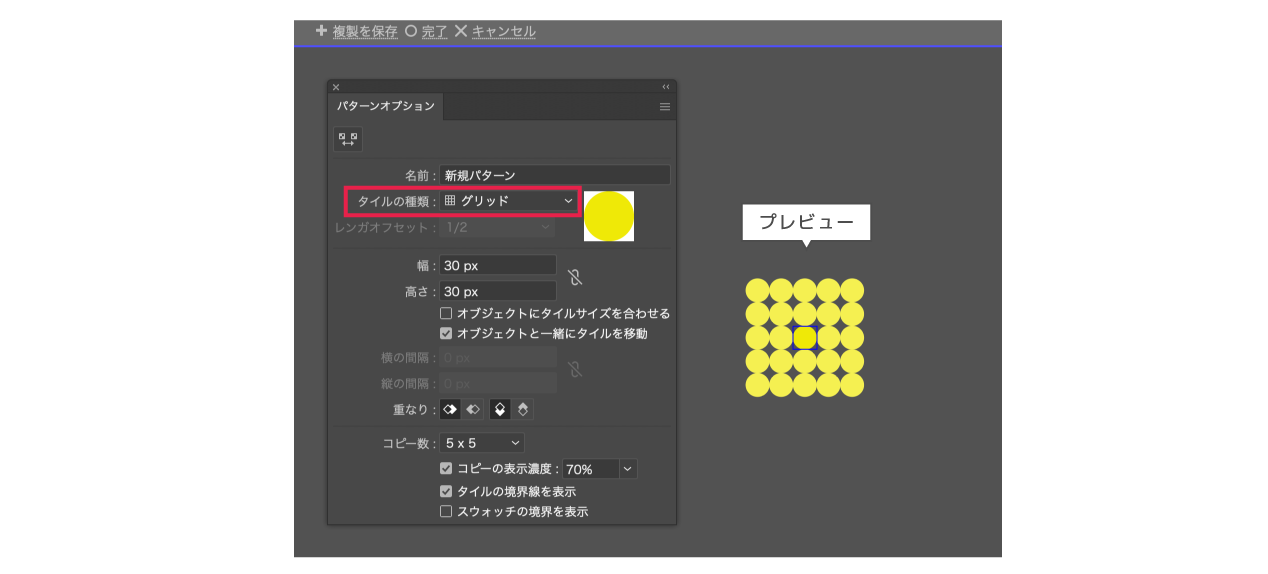Screen dimensions: 1268x574
Task: Open the タイルの種類 dropdown
Action: 510,201
